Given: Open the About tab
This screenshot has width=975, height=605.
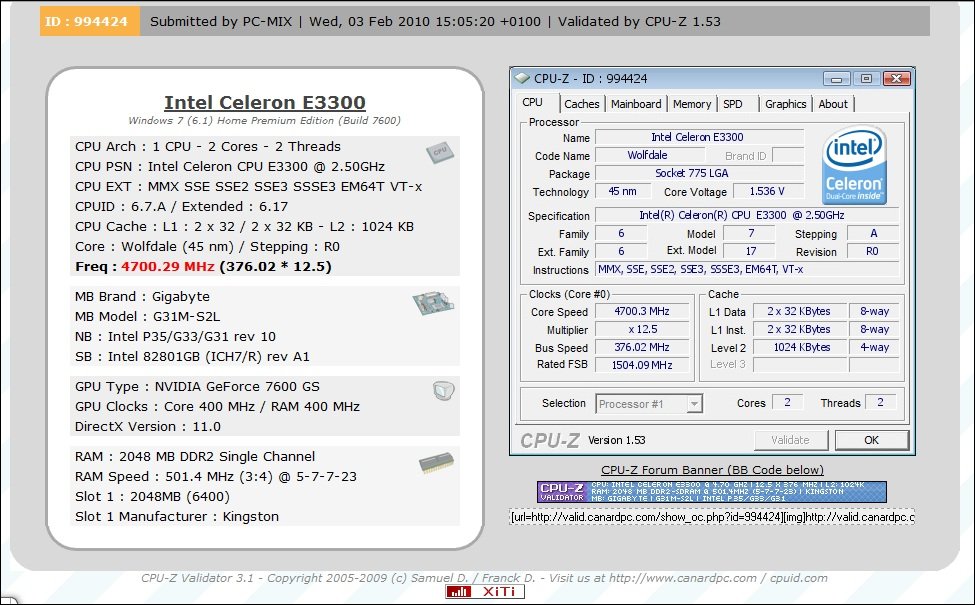Looking at the screenshot, I should pos(833,104).
